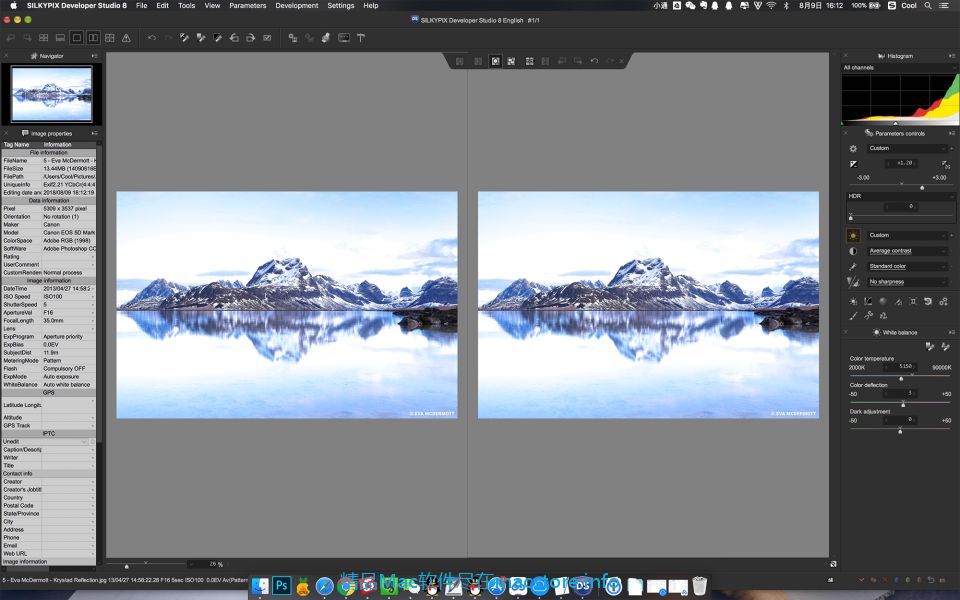Screen dimensions: 960x600
Task: Click the gray balance eyedropper tool
Action: pyautogui.click(x=201, y=38)
